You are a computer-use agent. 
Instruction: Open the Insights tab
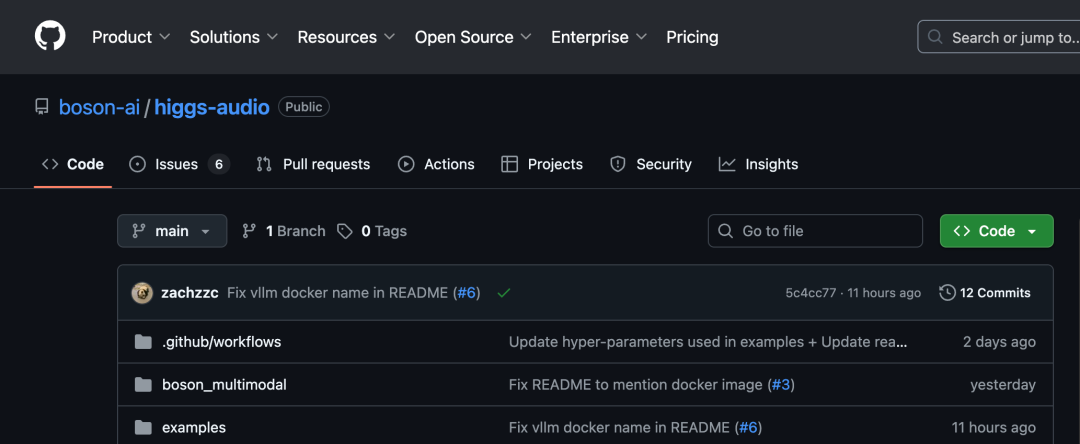pyautogui.click(x=758, y=164)
